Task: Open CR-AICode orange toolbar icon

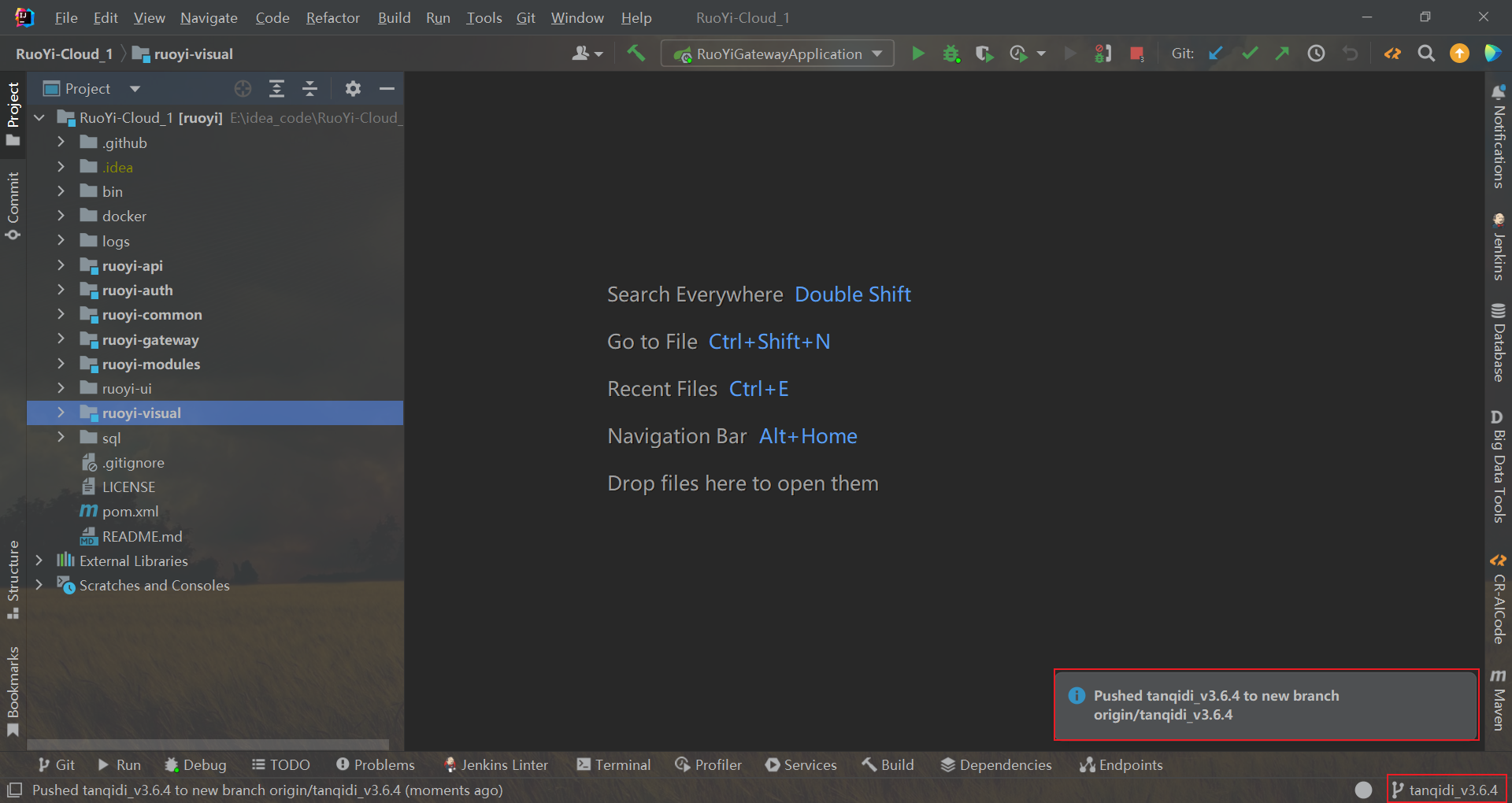Action: click(x=1392, y=54)
